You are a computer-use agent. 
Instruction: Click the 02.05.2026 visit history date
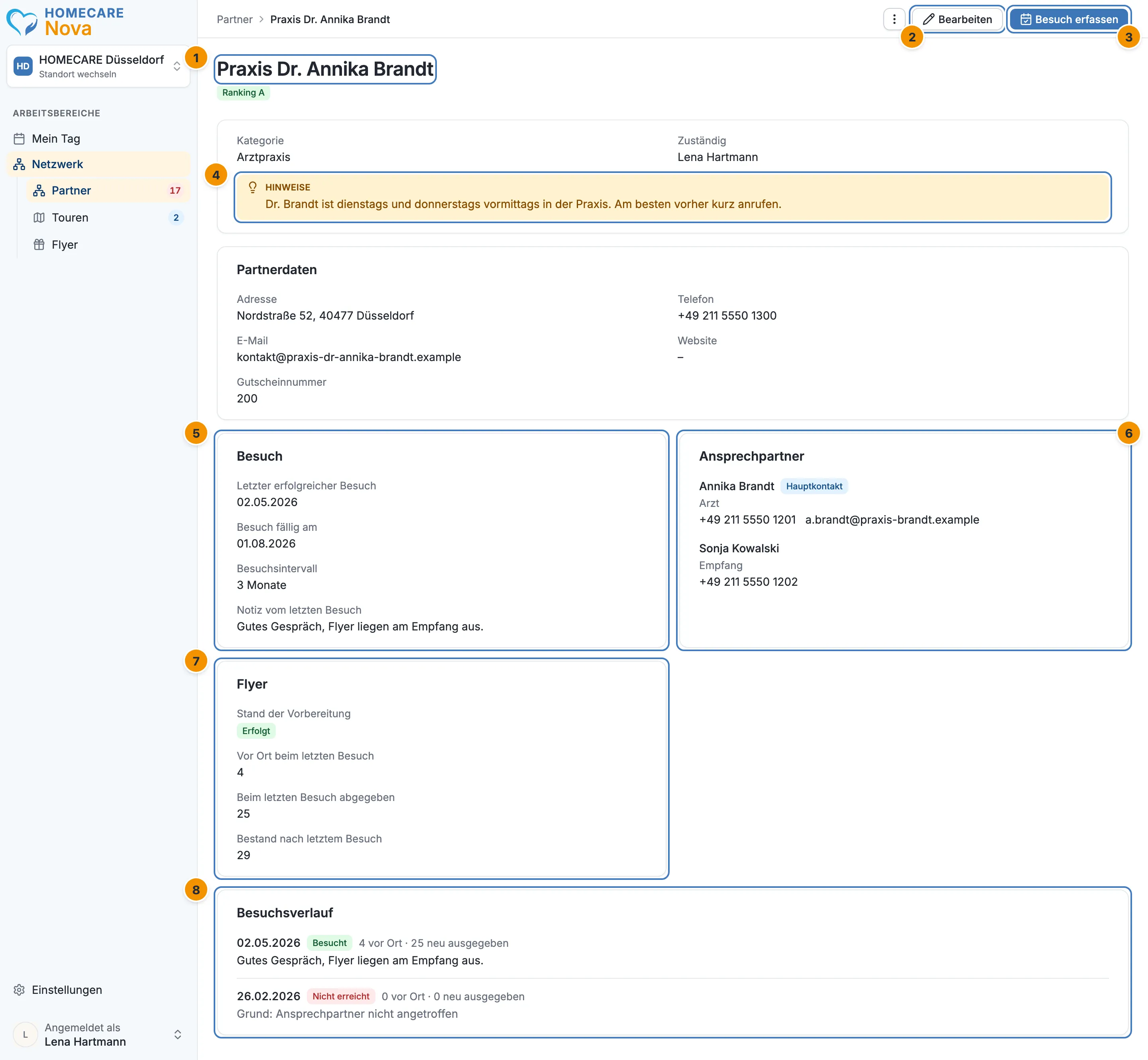click(x=269, y=943)
